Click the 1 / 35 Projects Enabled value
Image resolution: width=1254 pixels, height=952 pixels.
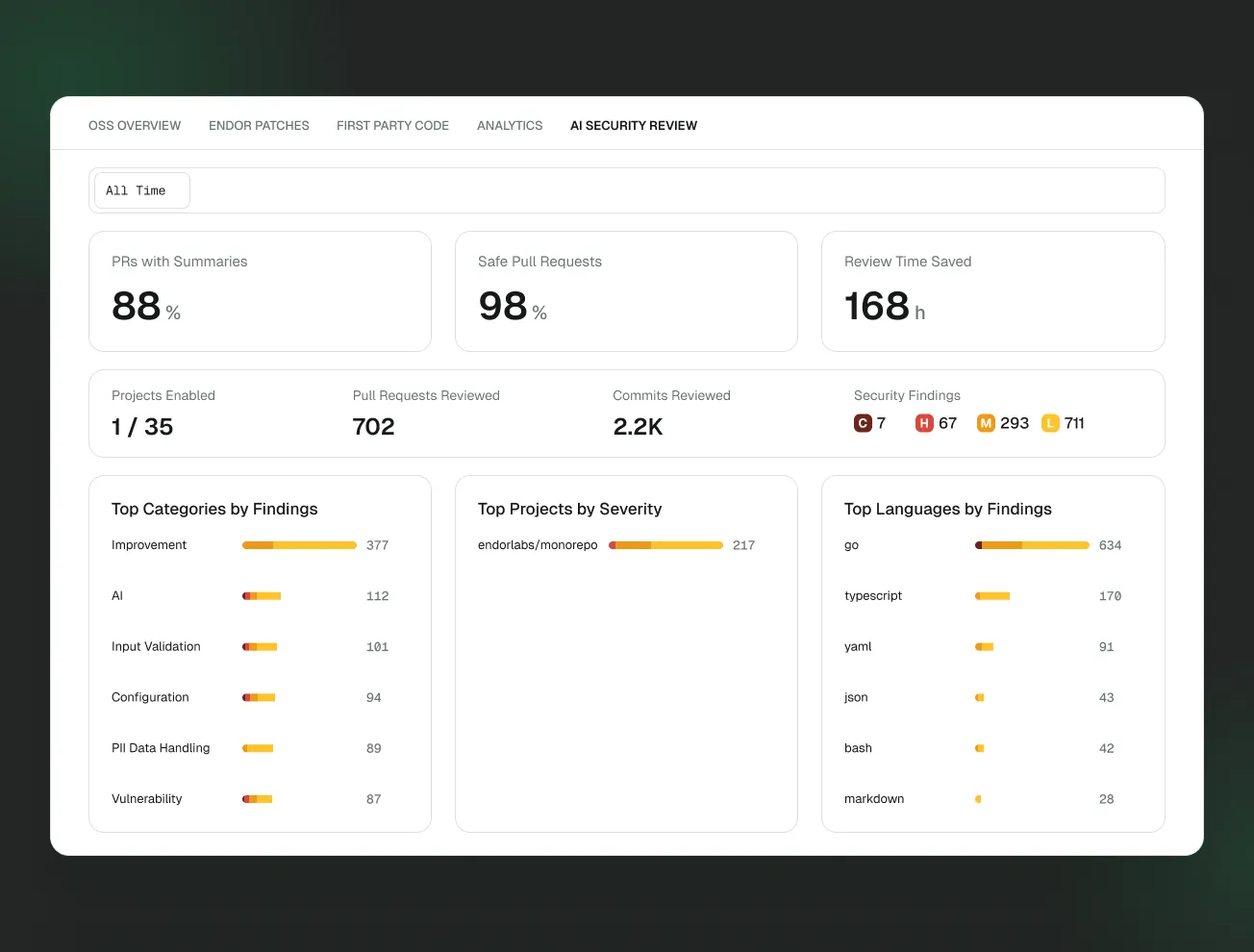pos(142,427)
